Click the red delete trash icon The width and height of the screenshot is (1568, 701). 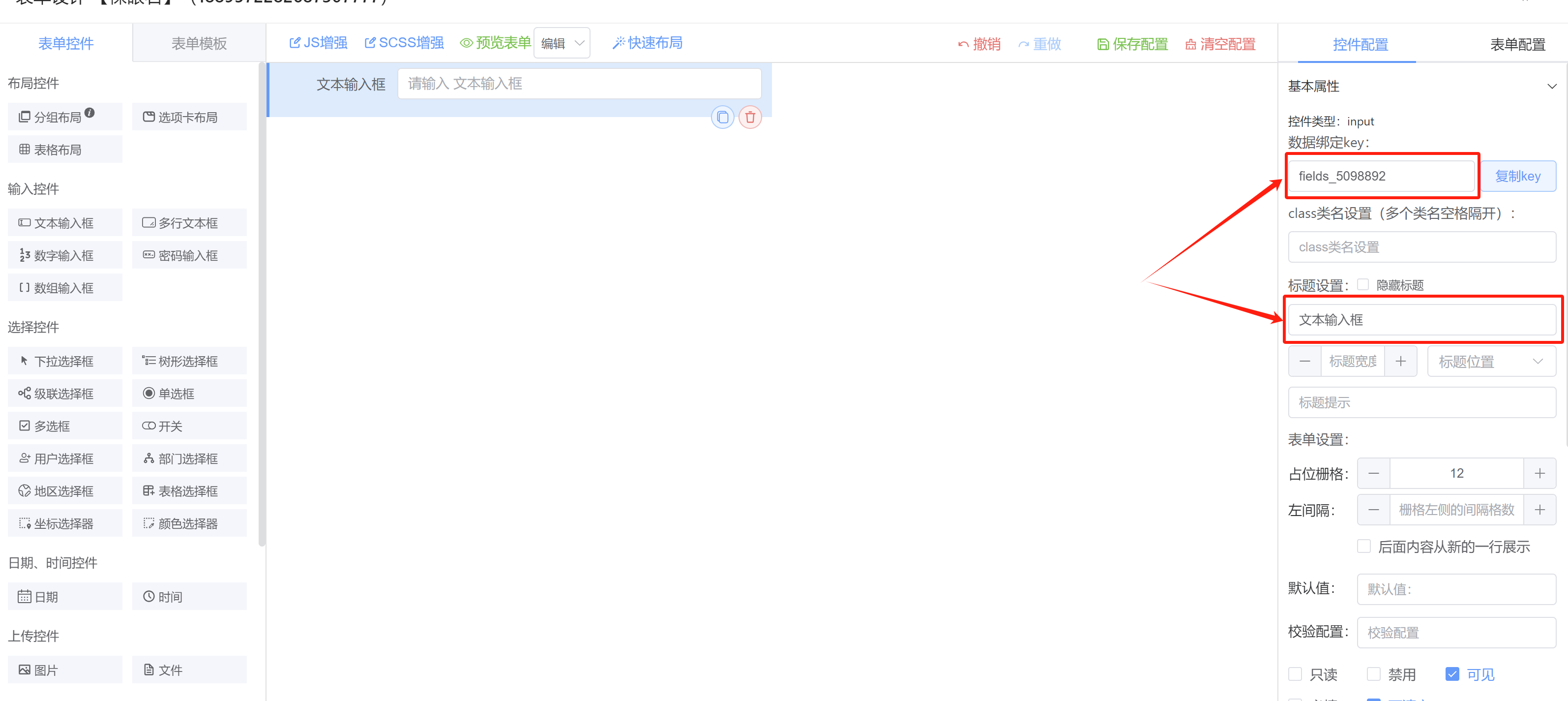(750, 117)
